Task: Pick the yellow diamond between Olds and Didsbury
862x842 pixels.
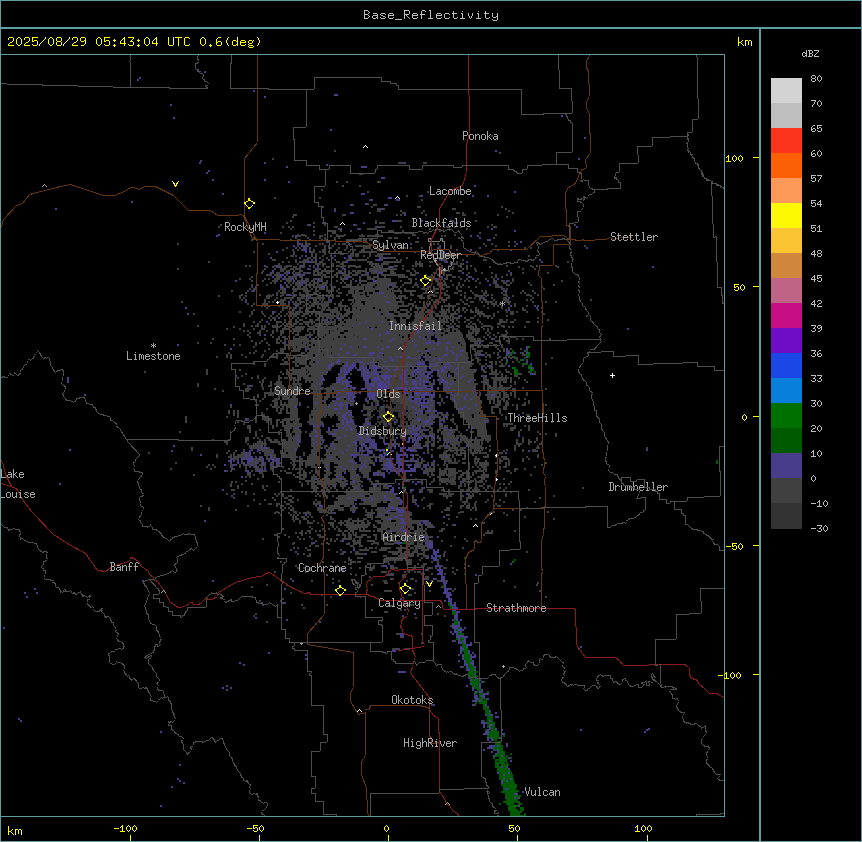Action: point(388,417)
